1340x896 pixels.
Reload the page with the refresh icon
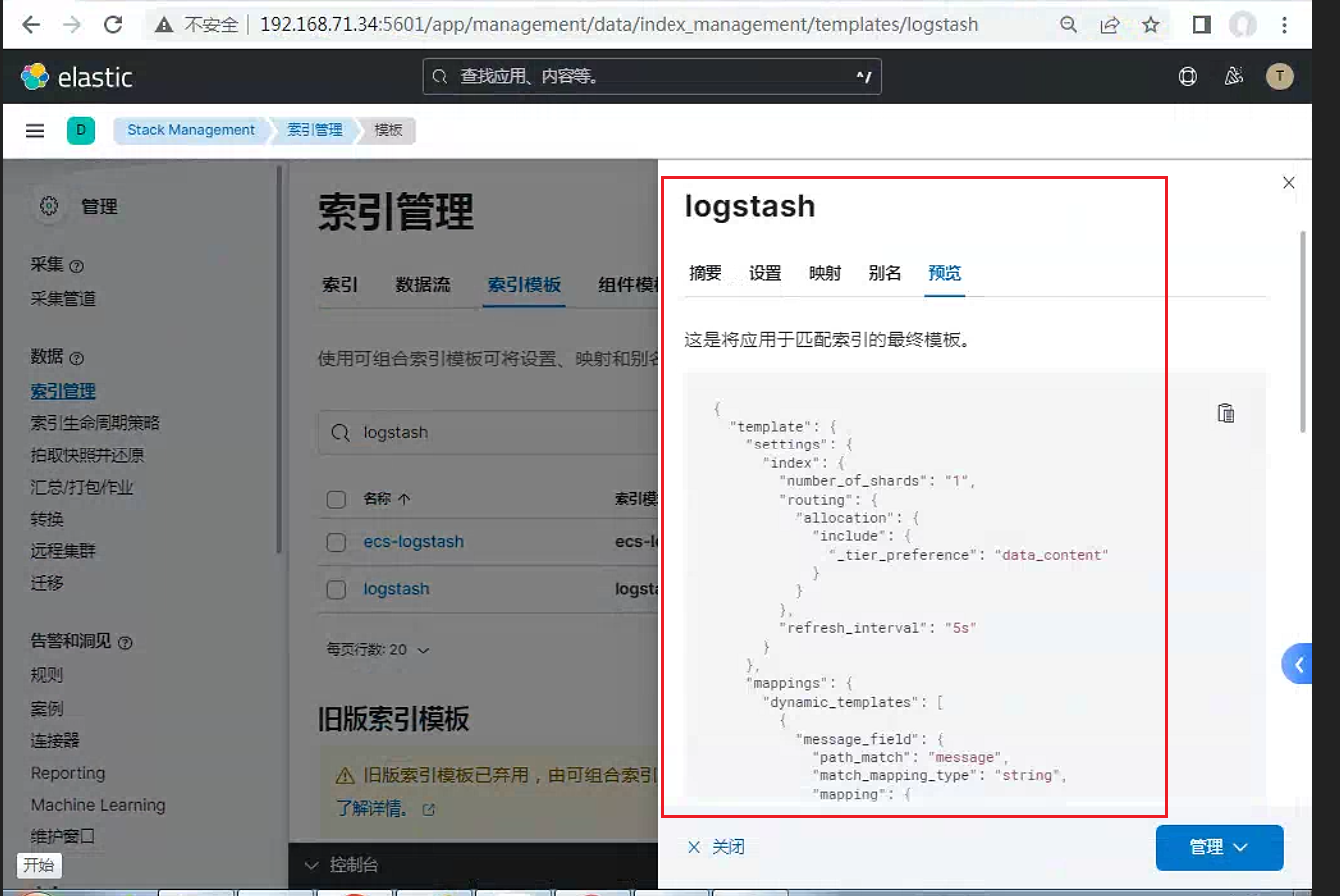pos(113,25)
